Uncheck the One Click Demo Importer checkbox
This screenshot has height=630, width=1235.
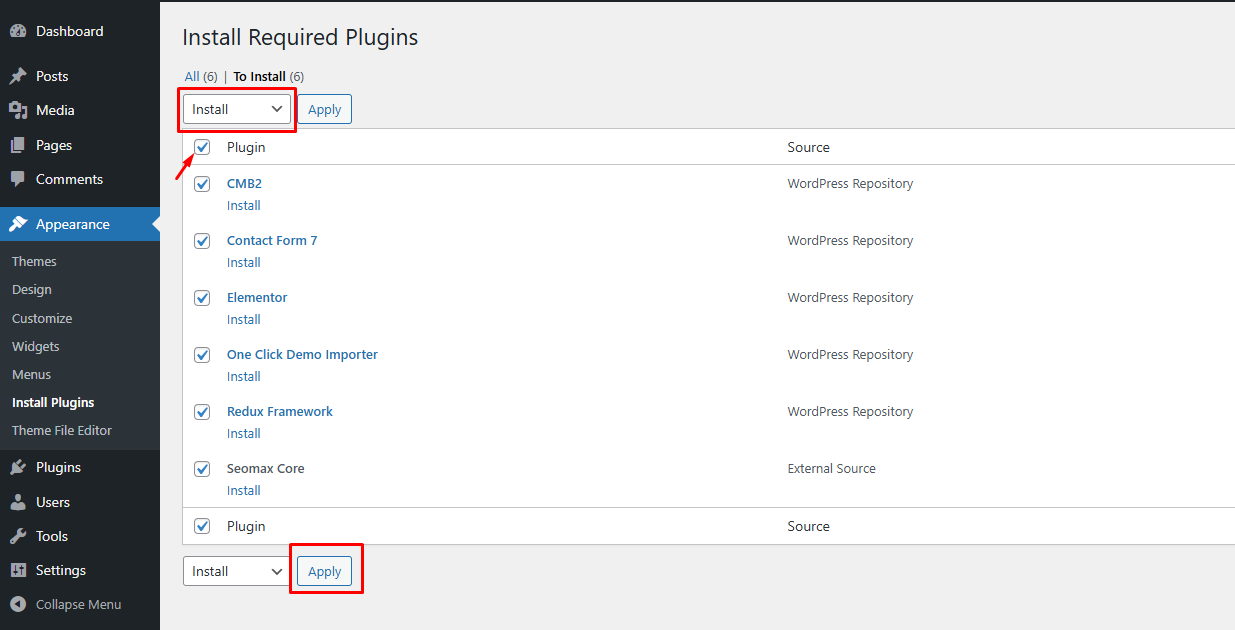coord(202,355)
